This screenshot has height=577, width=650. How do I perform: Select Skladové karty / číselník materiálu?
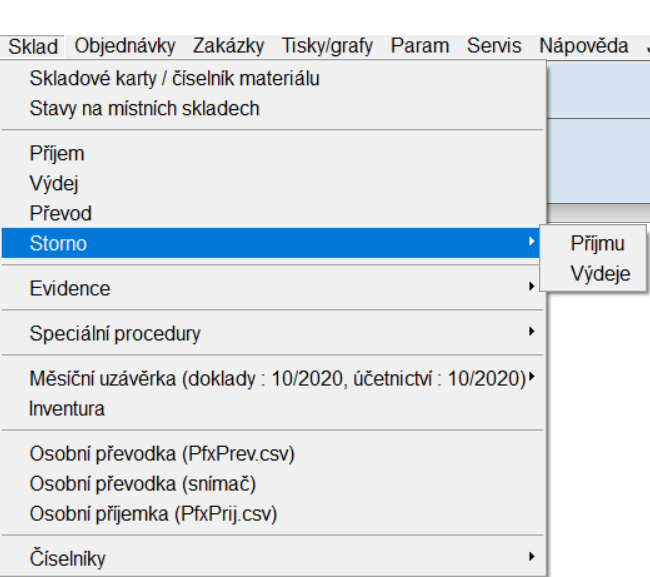[175, 78]
